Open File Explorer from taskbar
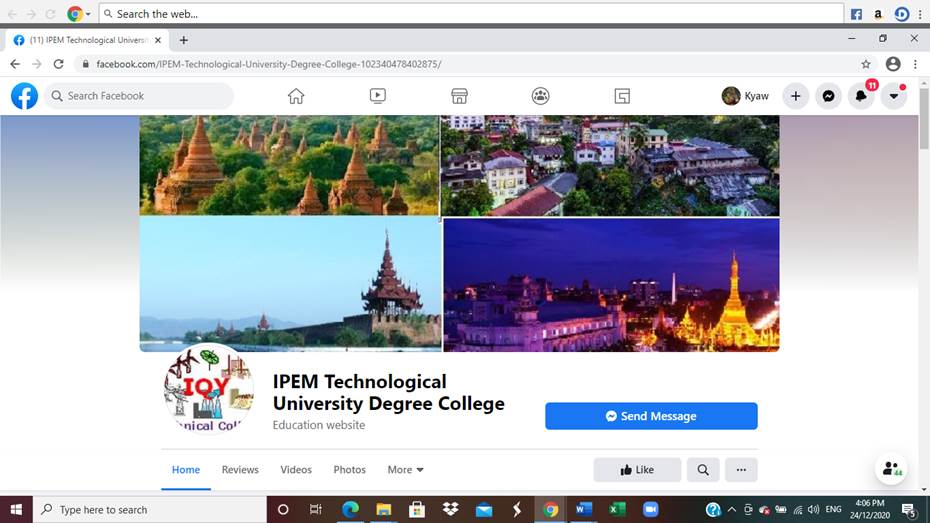Screen dimensions: 930x523 click(384, 510)
